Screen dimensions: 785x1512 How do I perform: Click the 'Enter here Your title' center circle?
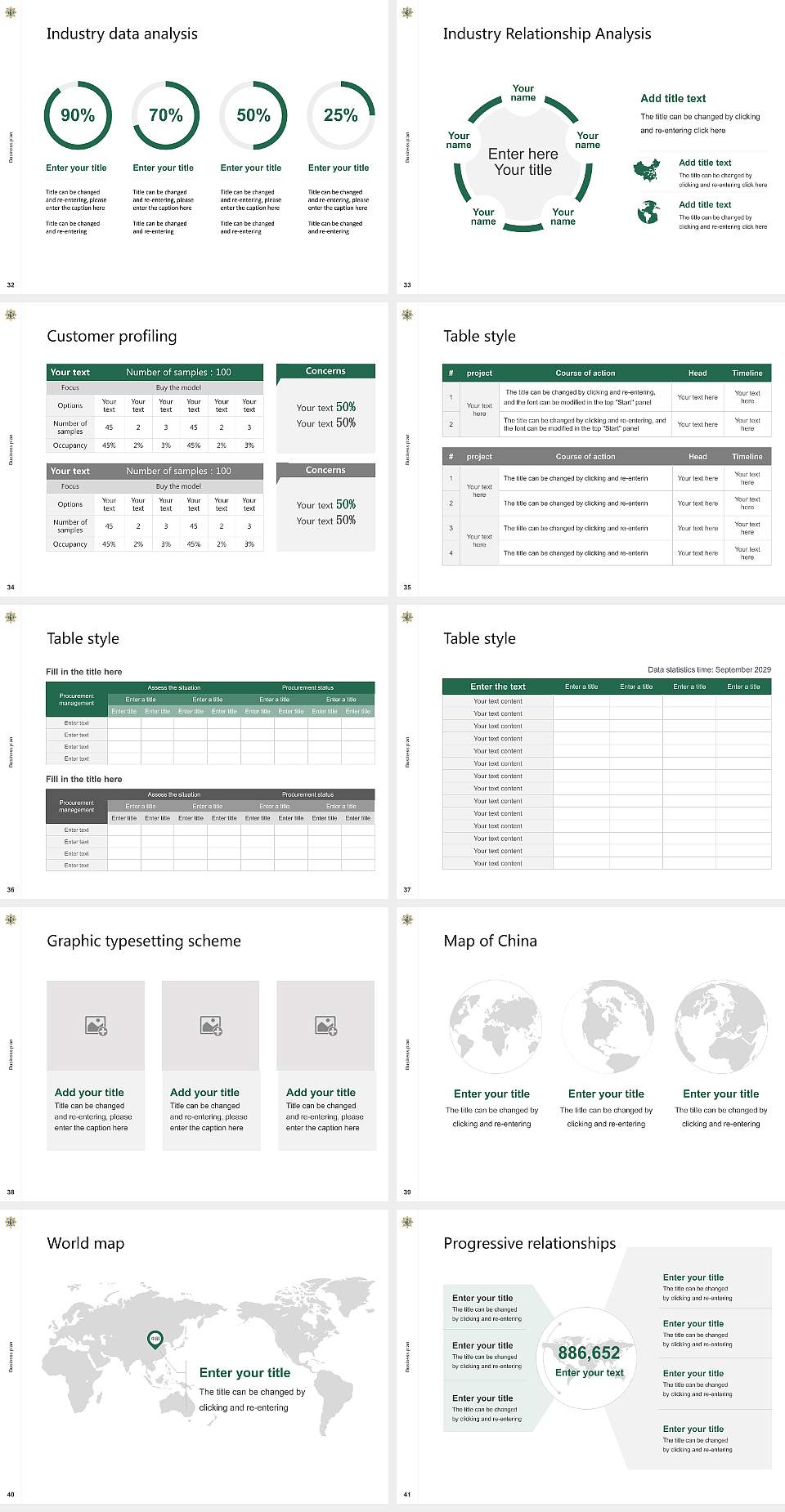523,162
